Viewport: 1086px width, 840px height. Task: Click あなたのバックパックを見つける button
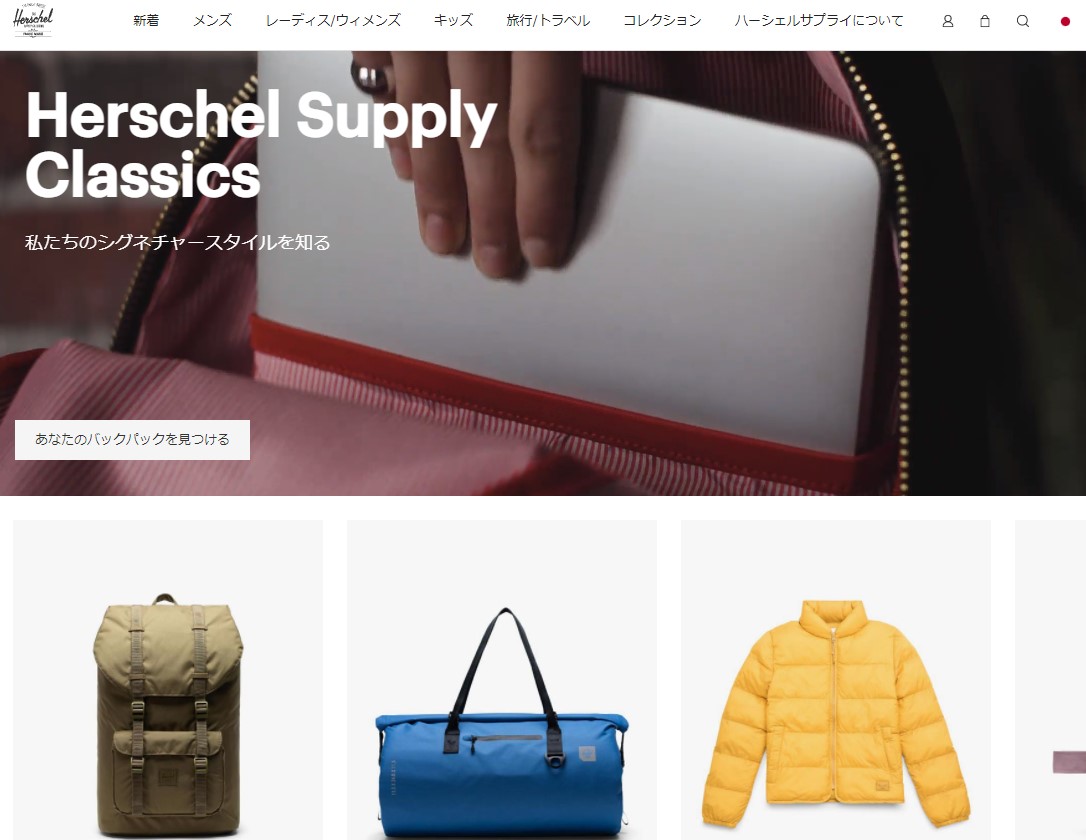pos(132,440)
